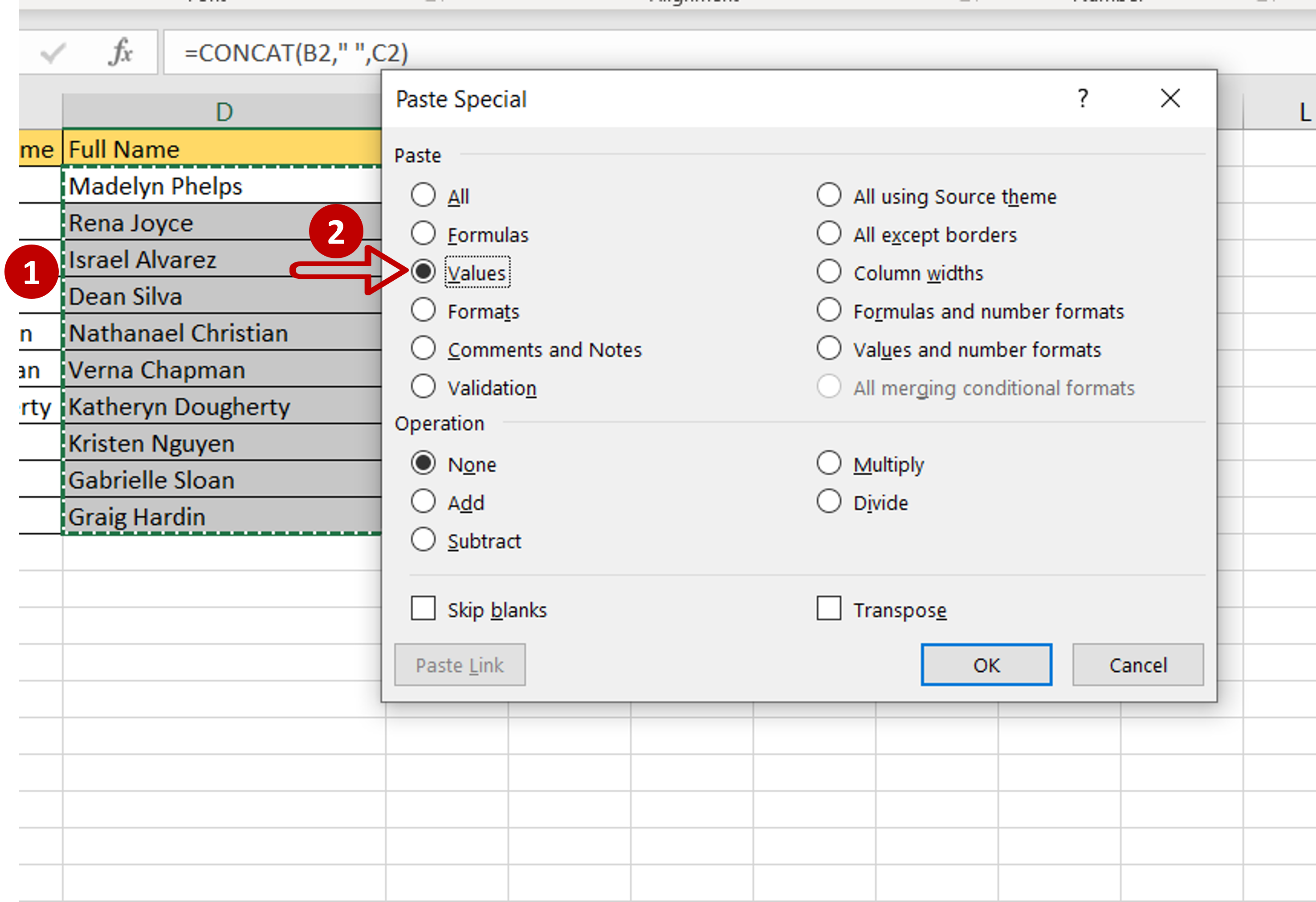Click the Israel Alvarez cell
This screenshot has width=1316, height=902.
point(222,259)
